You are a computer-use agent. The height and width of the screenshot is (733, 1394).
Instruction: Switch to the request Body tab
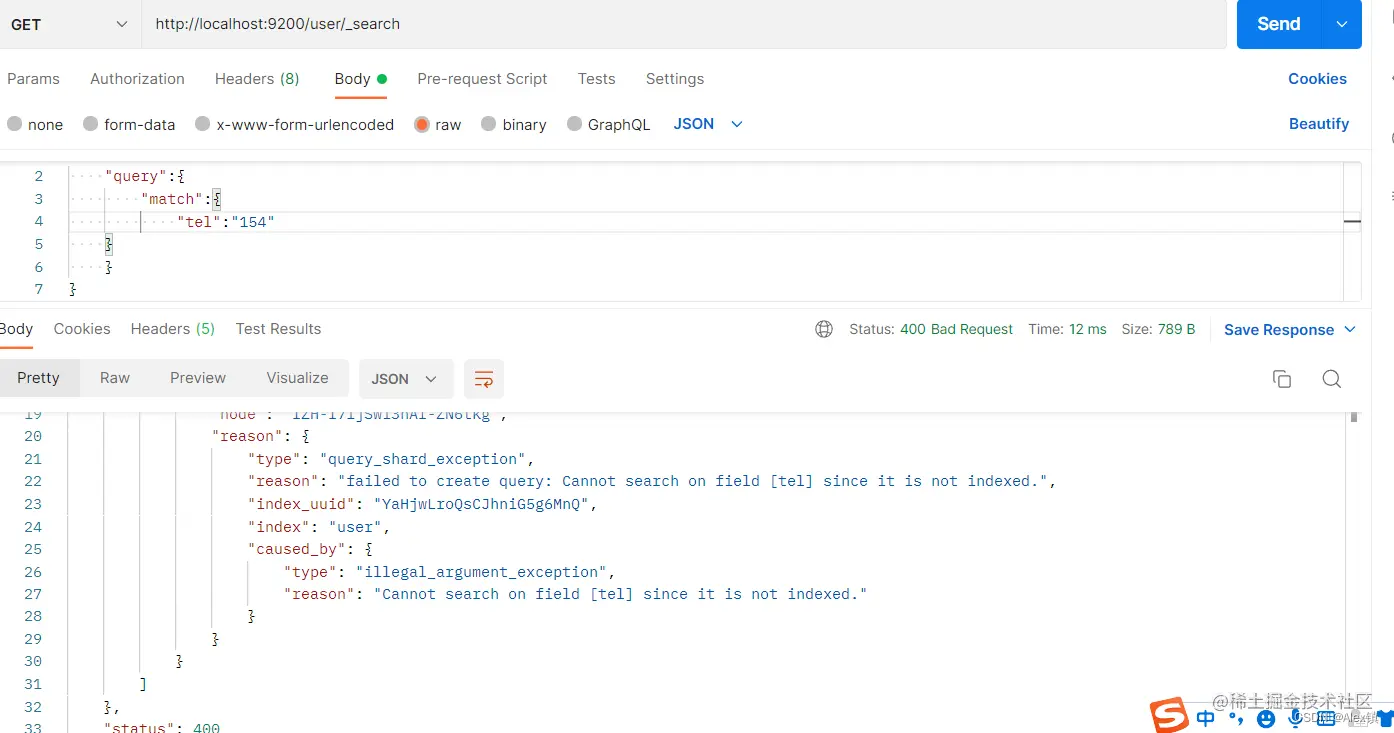coord(361,79)
